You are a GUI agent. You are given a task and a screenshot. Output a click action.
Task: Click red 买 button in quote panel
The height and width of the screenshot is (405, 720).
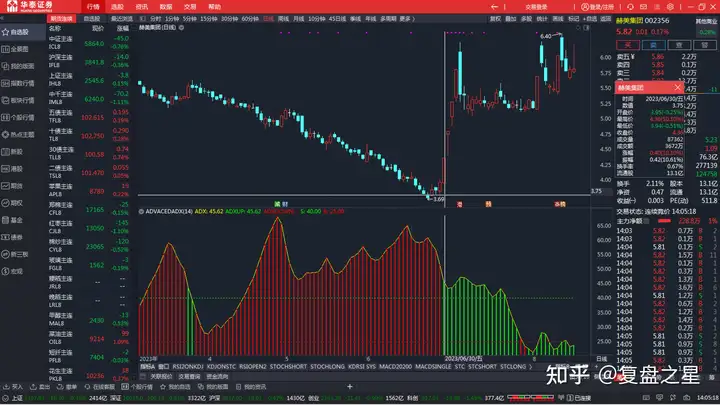point(628,45)
